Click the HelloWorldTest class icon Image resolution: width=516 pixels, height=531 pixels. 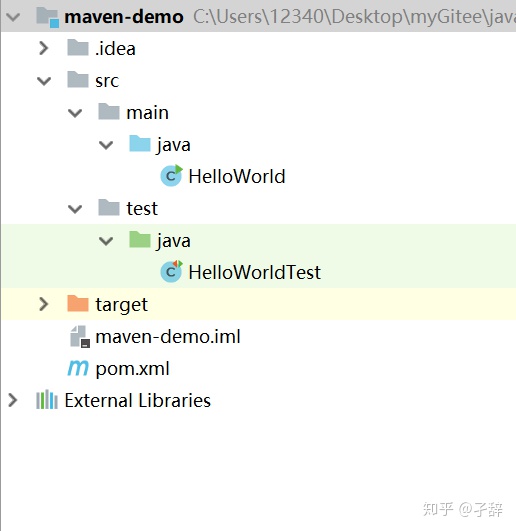tap(171, 271)
